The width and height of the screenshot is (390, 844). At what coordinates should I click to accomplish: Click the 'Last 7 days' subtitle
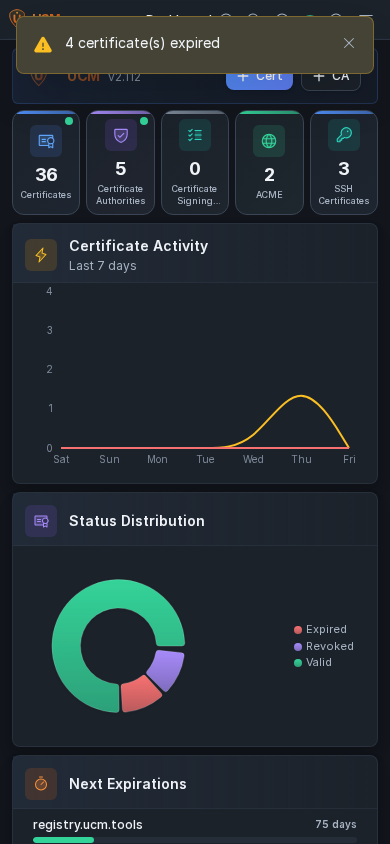tap(103, 266)
